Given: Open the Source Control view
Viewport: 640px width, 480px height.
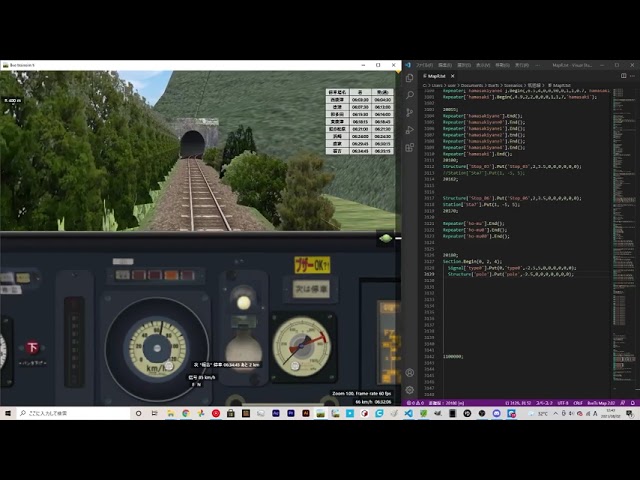Looking at the screenshot, I should (409, 113).
